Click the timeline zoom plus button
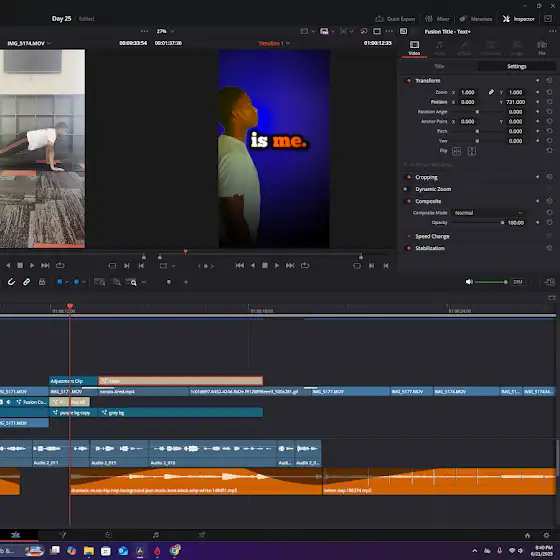 186,282
